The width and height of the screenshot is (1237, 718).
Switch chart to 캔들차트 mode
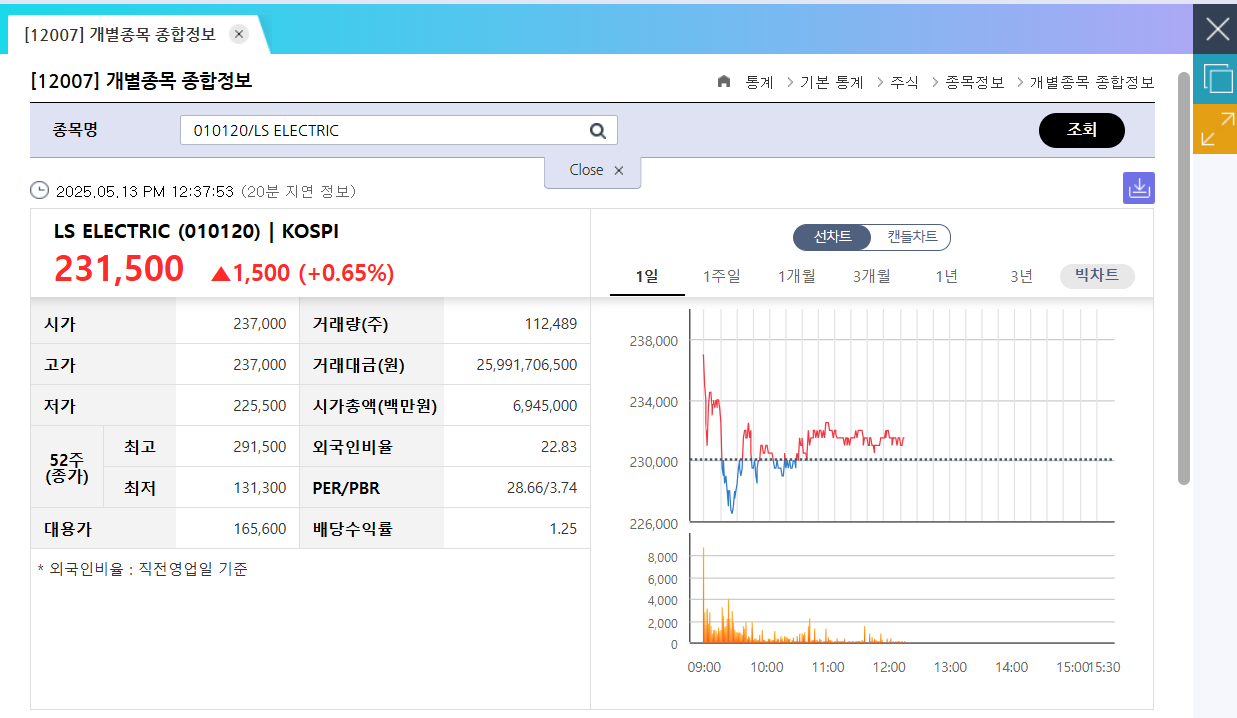908,237
